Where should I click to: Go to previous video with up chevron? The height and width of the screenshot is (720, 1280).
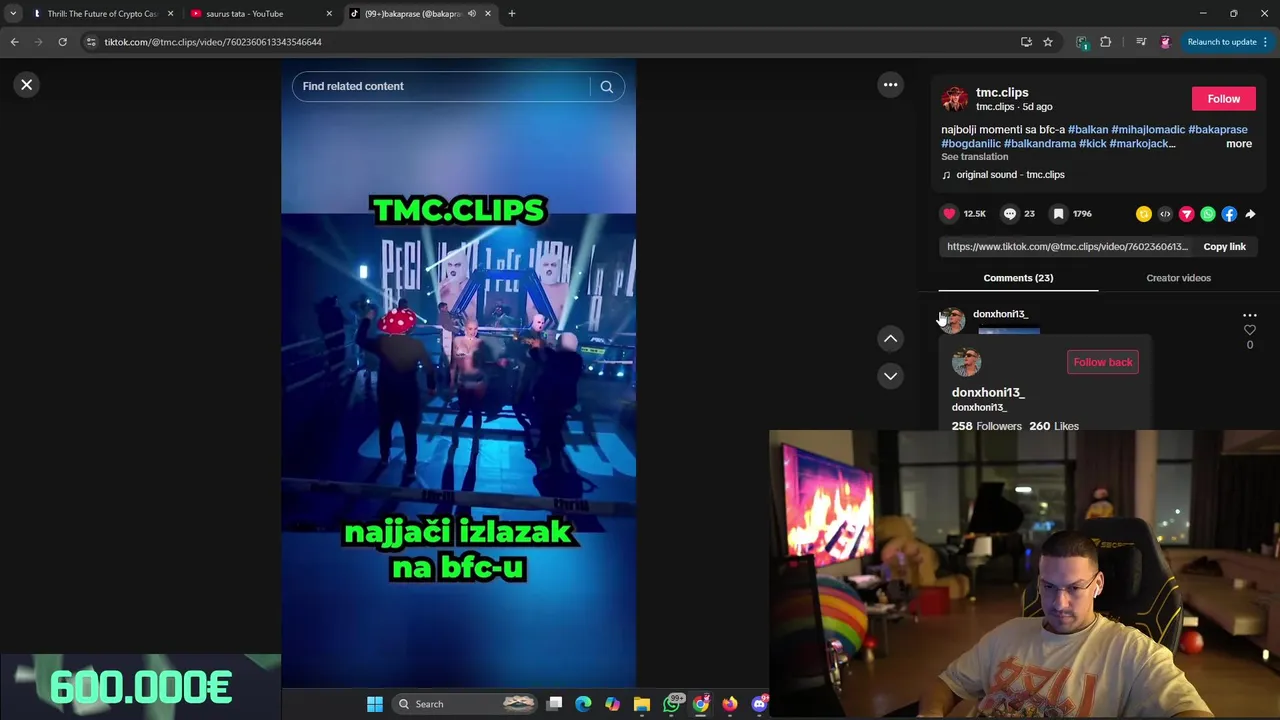coord(890,339)
